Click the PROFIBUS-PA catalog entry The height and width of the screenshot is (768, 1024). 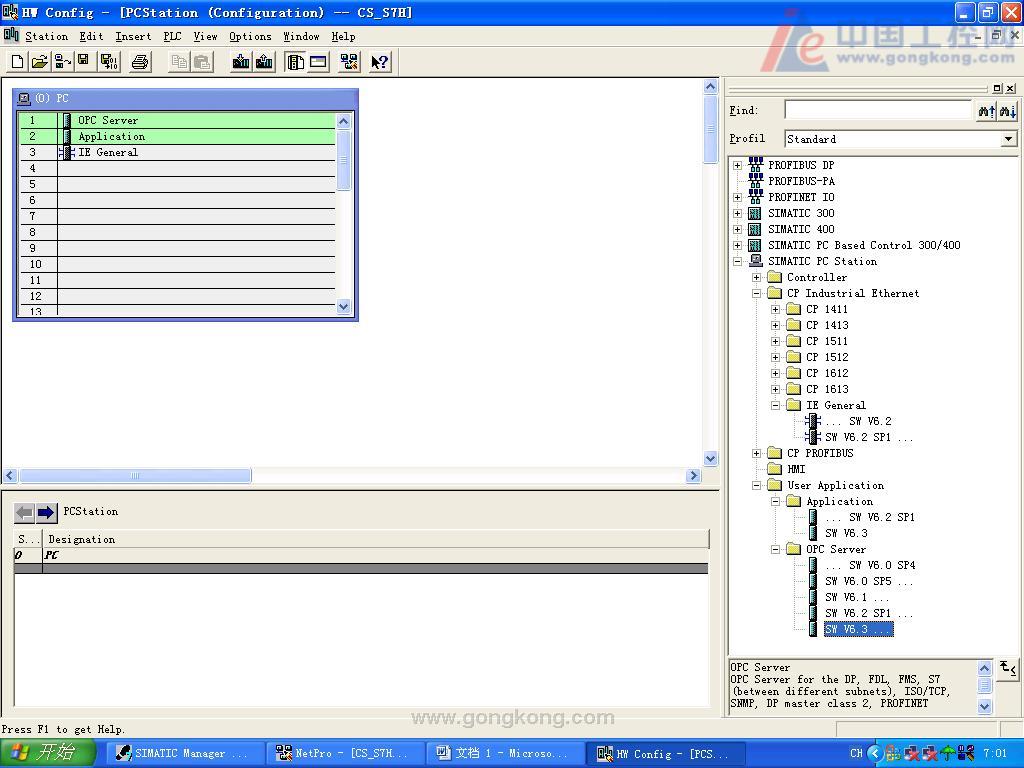[x=801, y=182]
